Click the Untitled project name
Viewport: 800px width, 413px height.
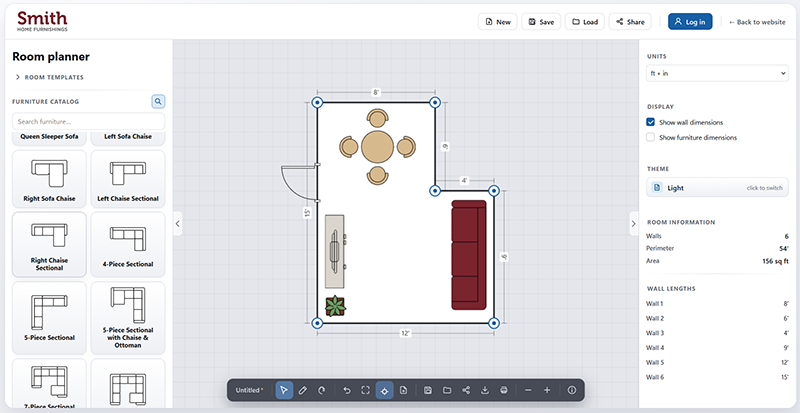pyautogui.click(x=249, y=390)
